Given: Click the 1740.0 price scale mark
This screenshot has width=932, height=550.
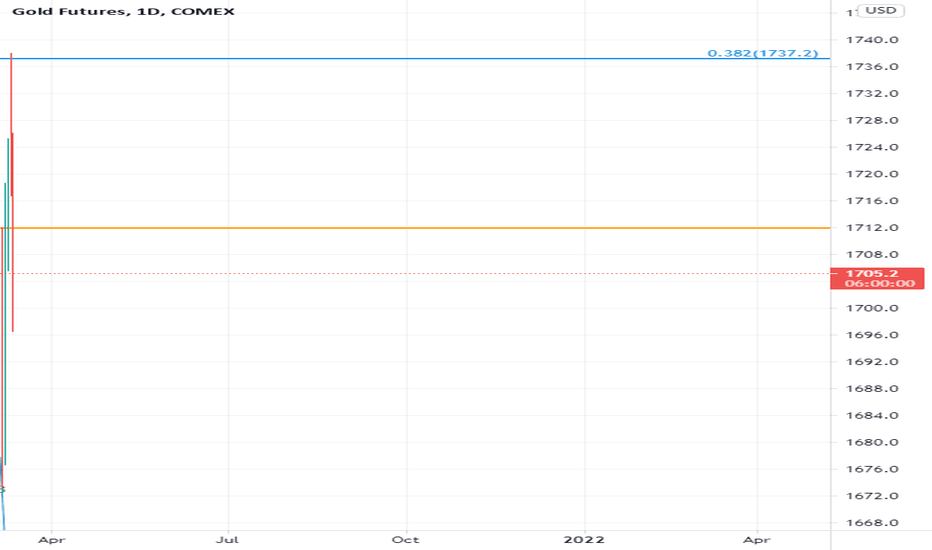Looking at the screenshot, I should [872, 40].
